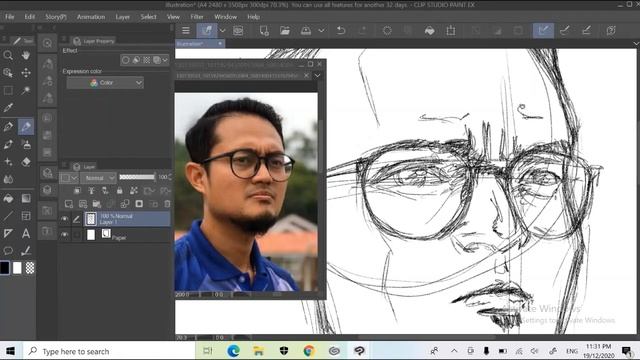Open the Layer menu

pyautogui.click(x=122, y=17)
